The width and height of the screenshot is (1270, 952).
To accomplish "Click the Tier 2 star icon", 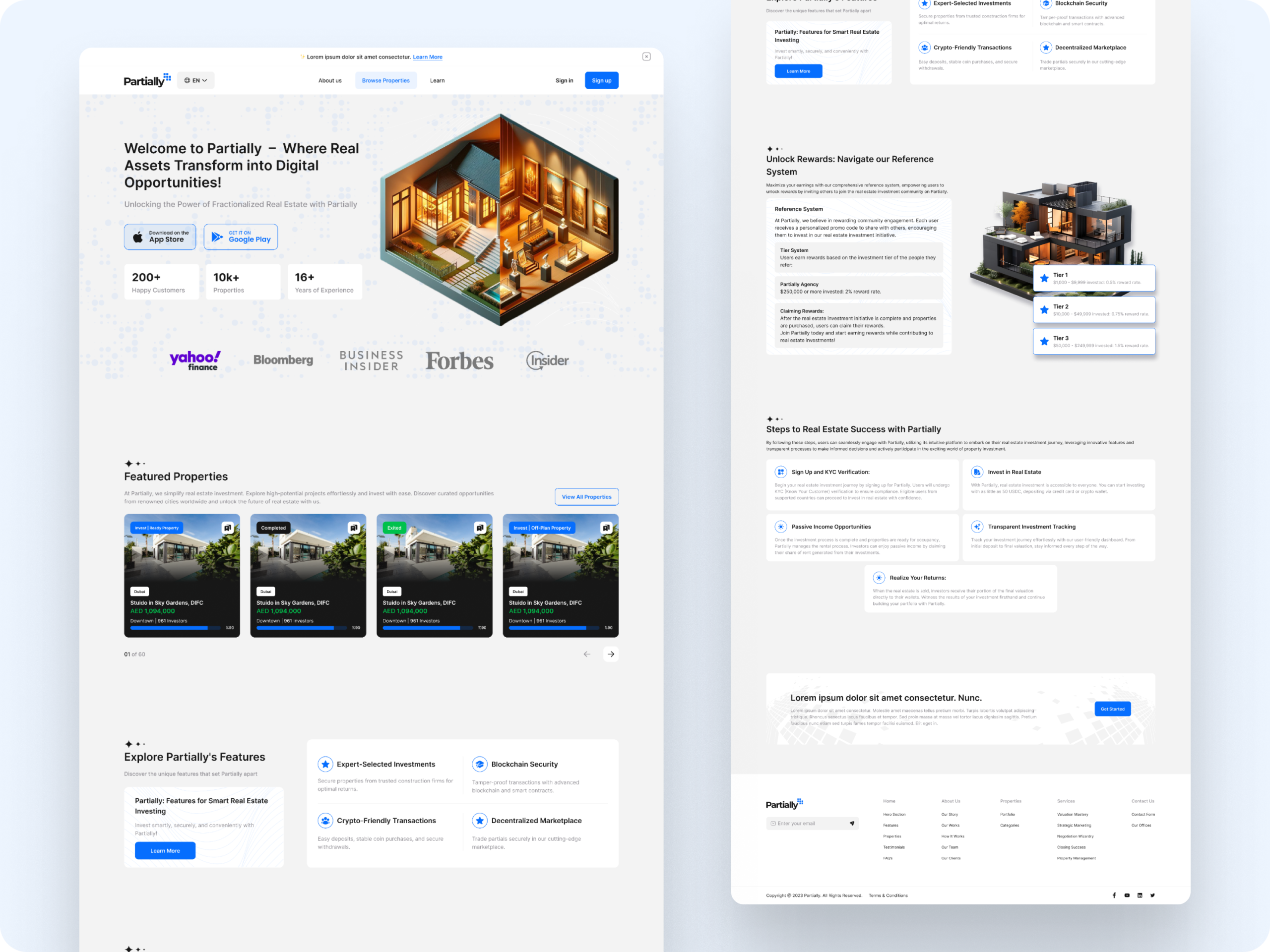I will (x=1044, y=310).
